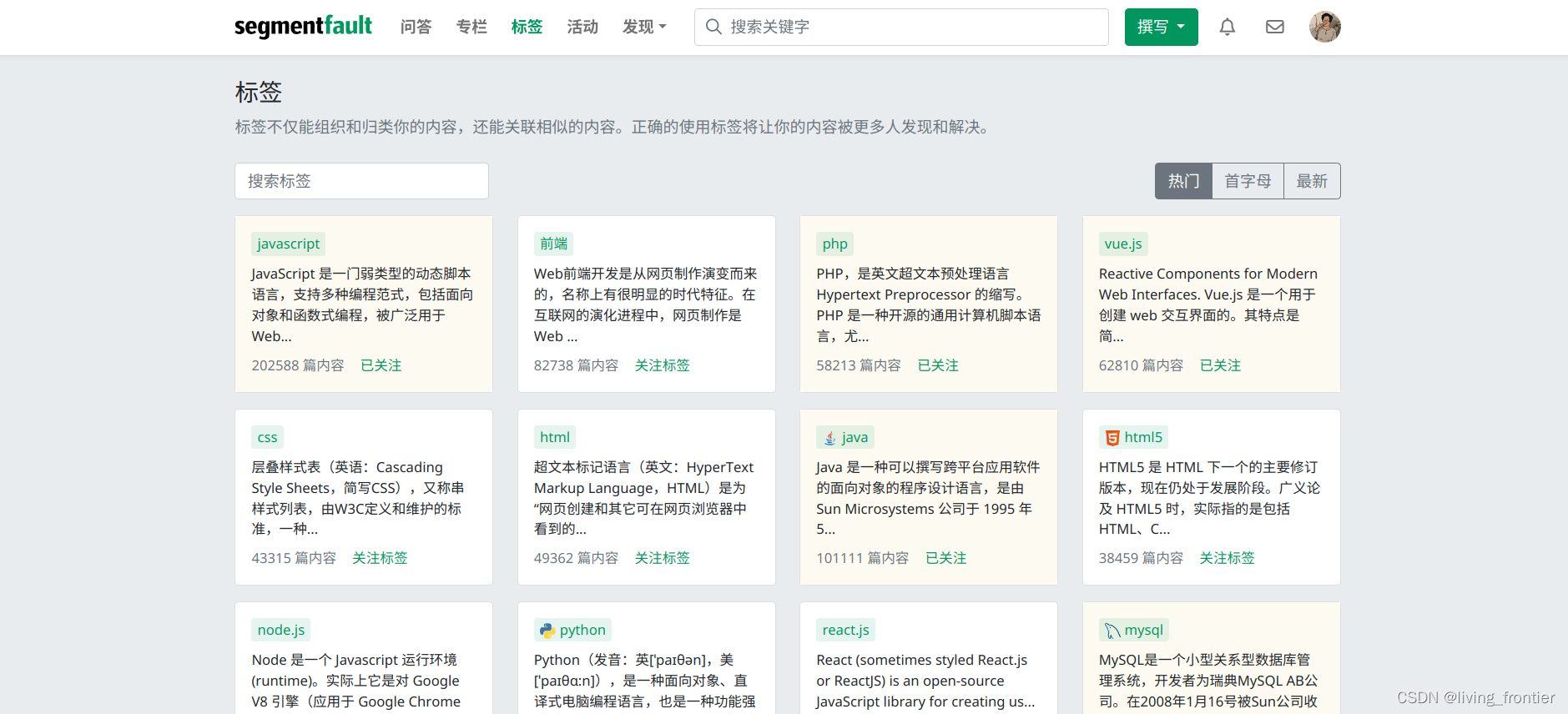Expand the 发现 discover dropdown menu
The image size is (1568, 714).
point(644,27)
